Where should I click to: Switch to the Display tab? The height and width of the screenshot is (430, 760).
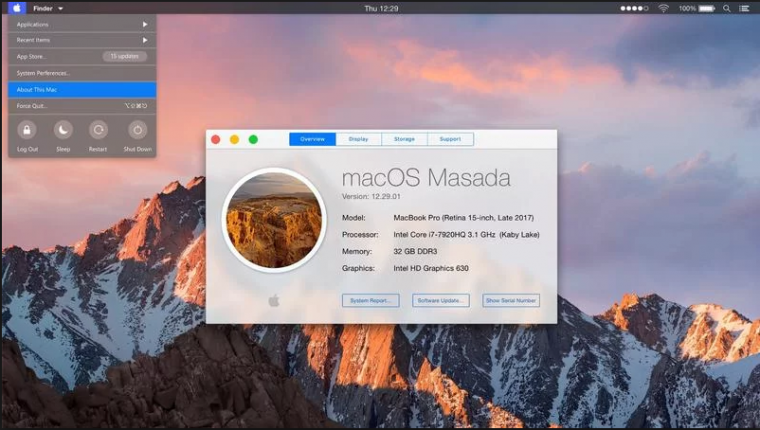[x=359, y=139]
